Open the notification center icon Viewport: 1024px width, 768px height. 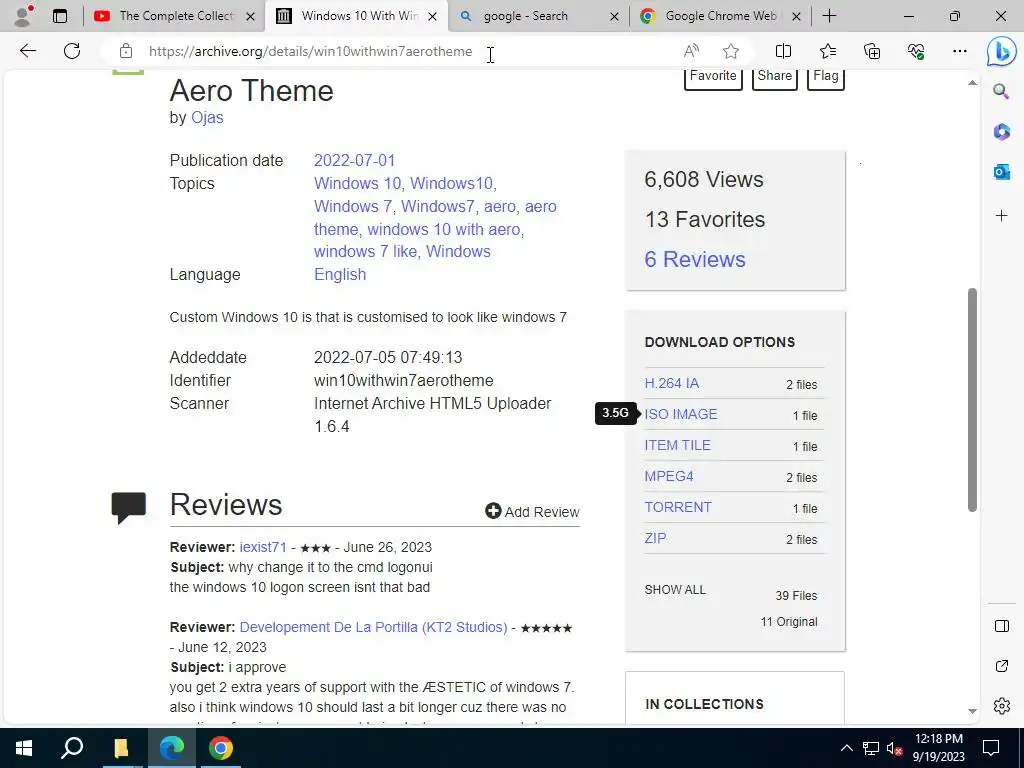tap(991, 748)
